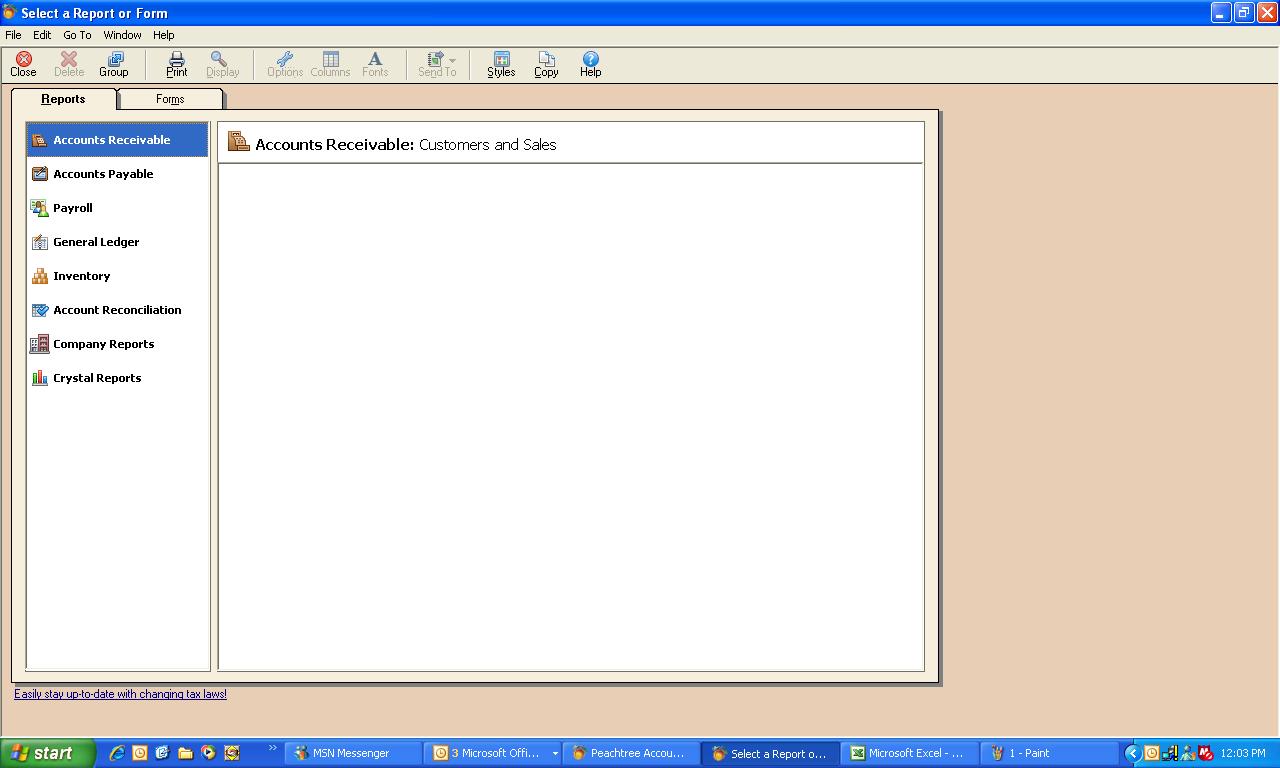This screenshot has width=1280, height=768.
Task: Collapse the system tray with the chevron
Action: point(1131,752)
